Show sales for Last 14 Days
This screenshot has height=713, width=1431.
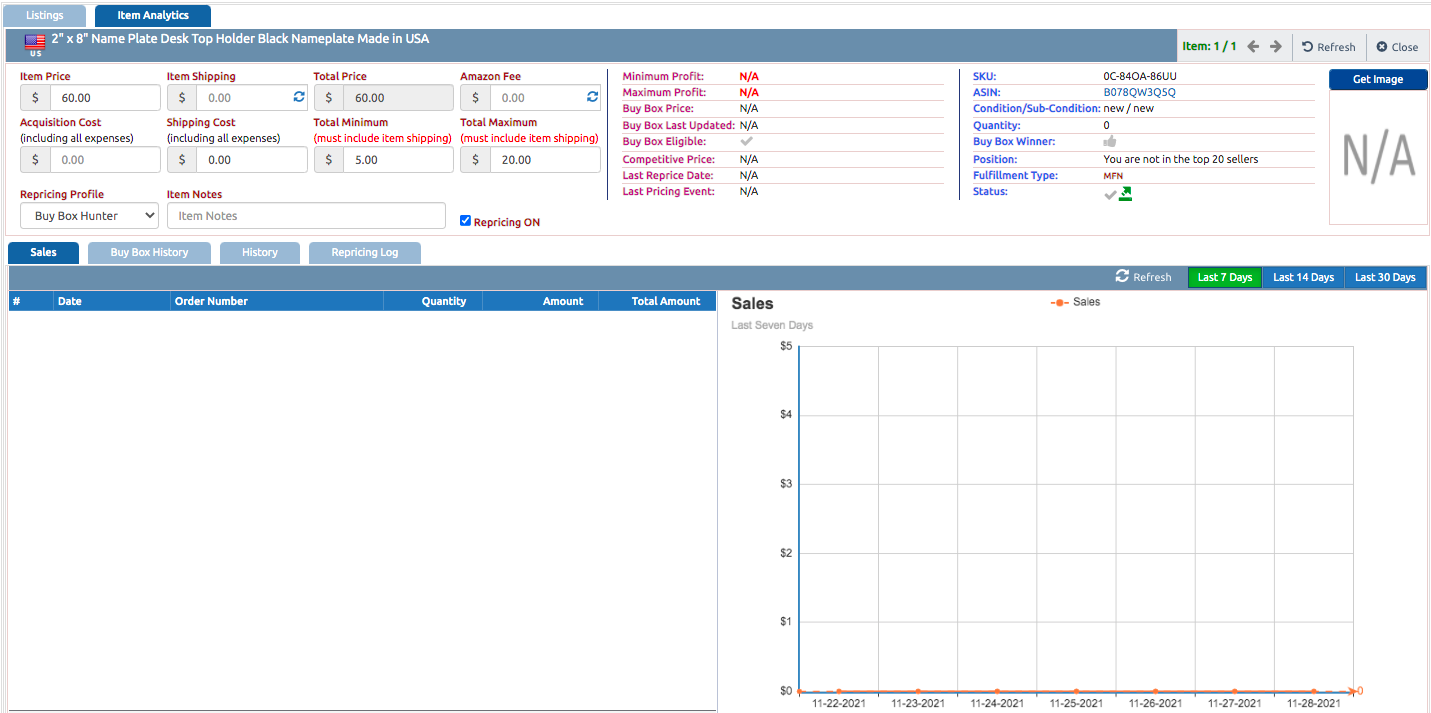[x=1303, y=277]
